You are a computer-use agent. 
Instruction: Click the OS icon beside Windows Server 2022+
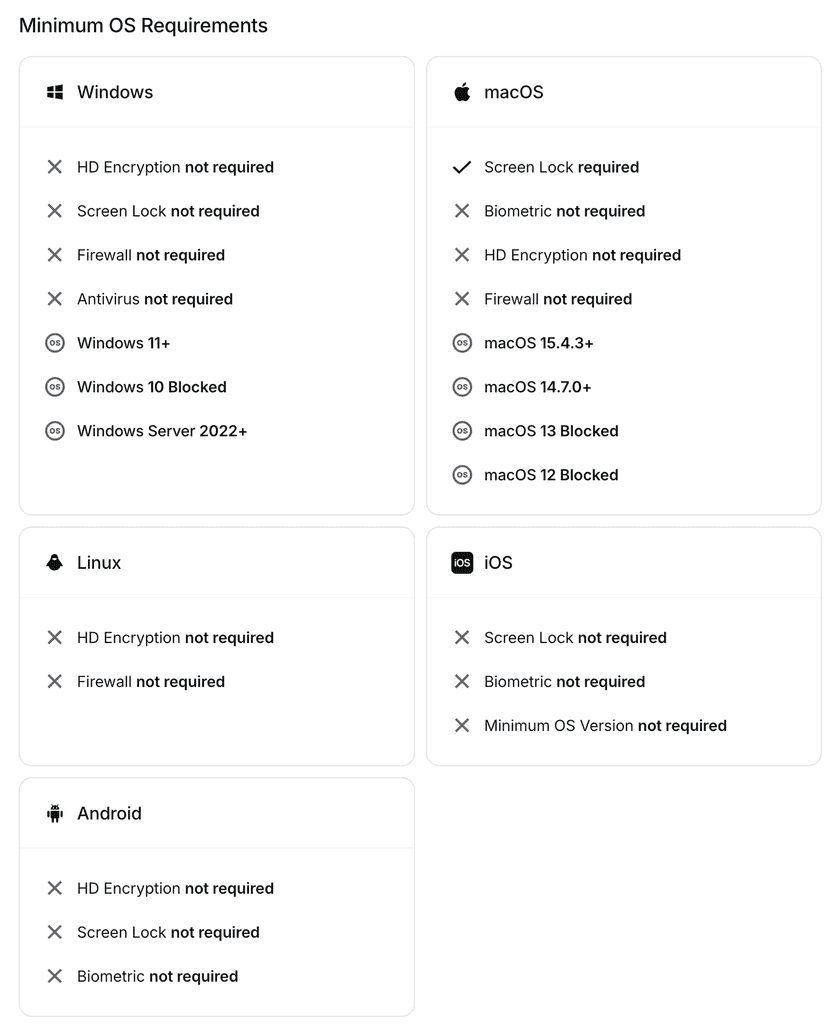pyautogui.click(x=55, y=431)
